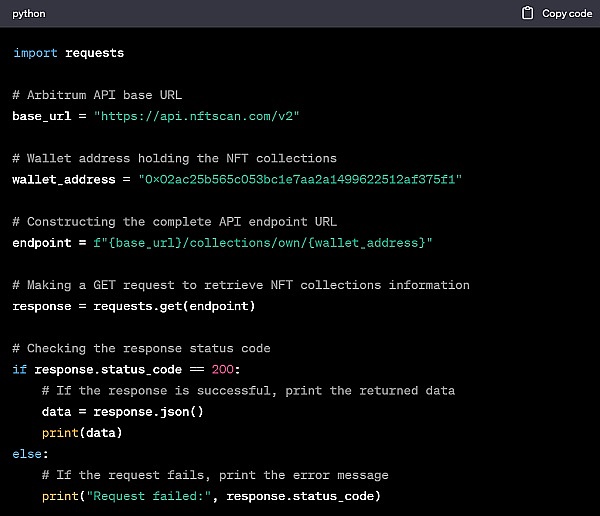Click the 'Making a GET request' comment
The width and height of the screenshot is (600, 516).
[x=240, y=285]
